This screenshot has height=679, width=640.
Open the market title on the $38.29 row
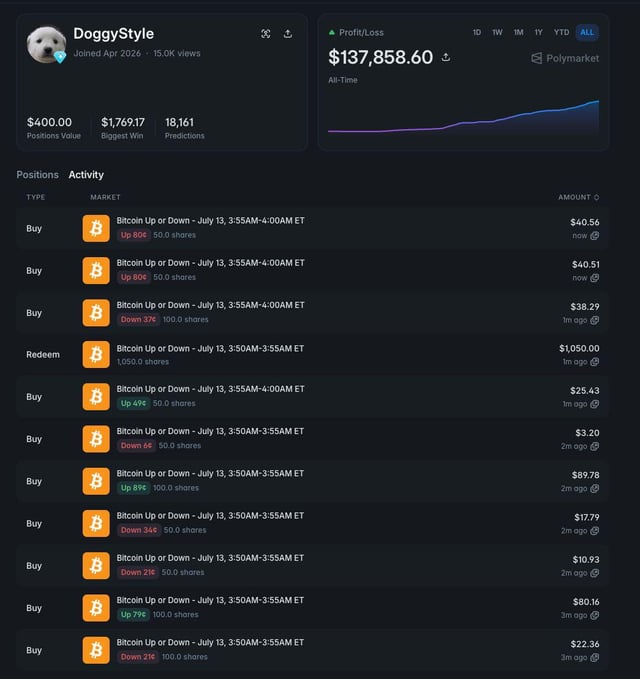click(210, 305)
